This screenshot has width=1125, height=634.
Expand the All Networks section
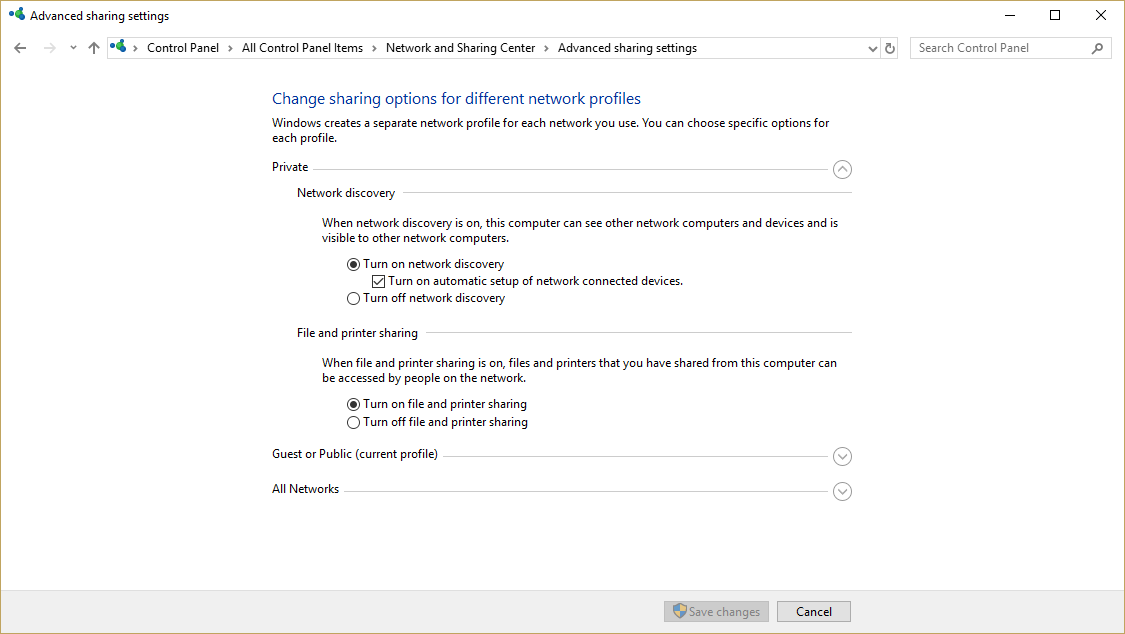[x=842, y=491]
